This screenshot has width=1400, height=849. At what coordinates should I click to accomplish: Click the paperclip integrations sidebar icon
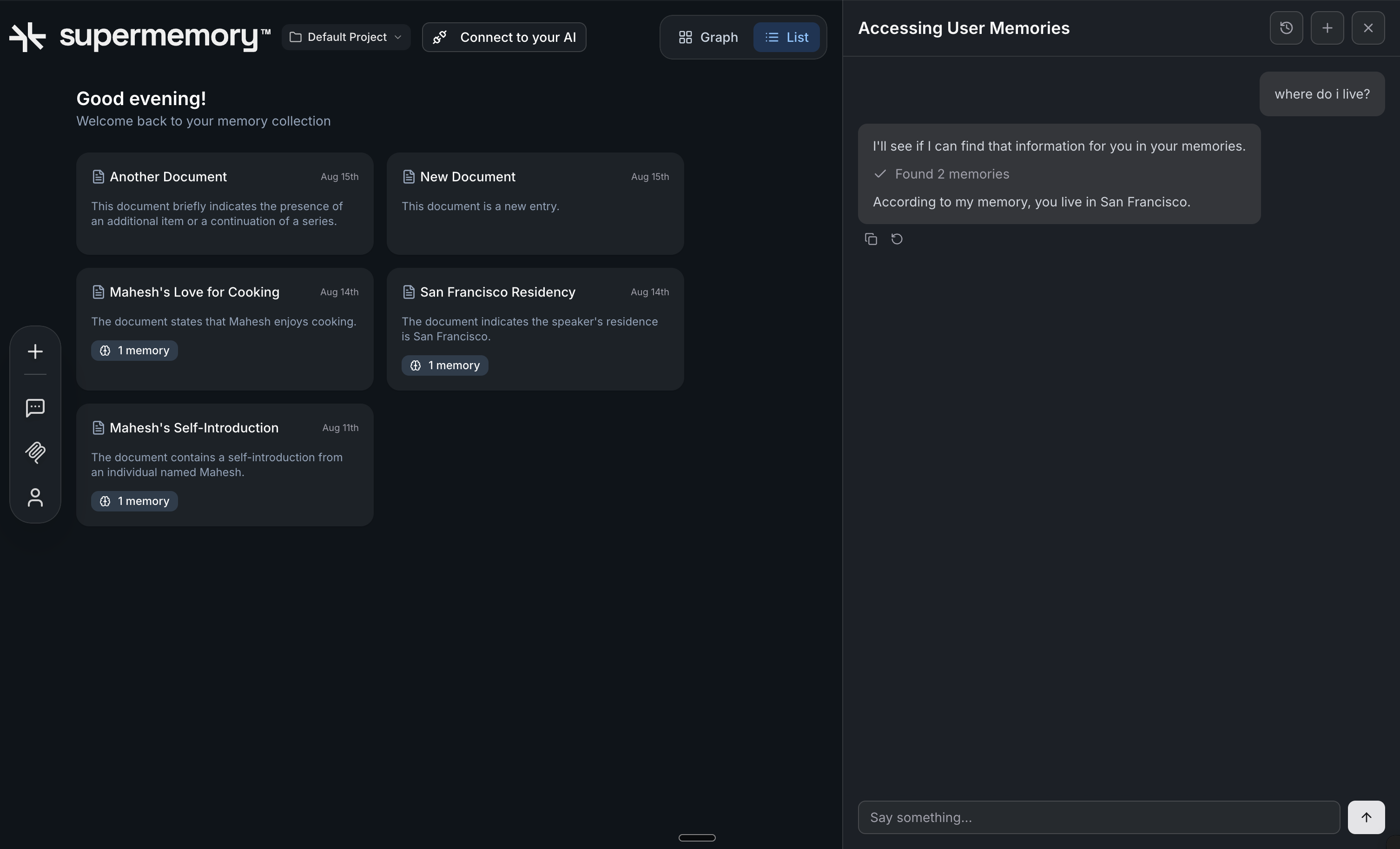35,452
